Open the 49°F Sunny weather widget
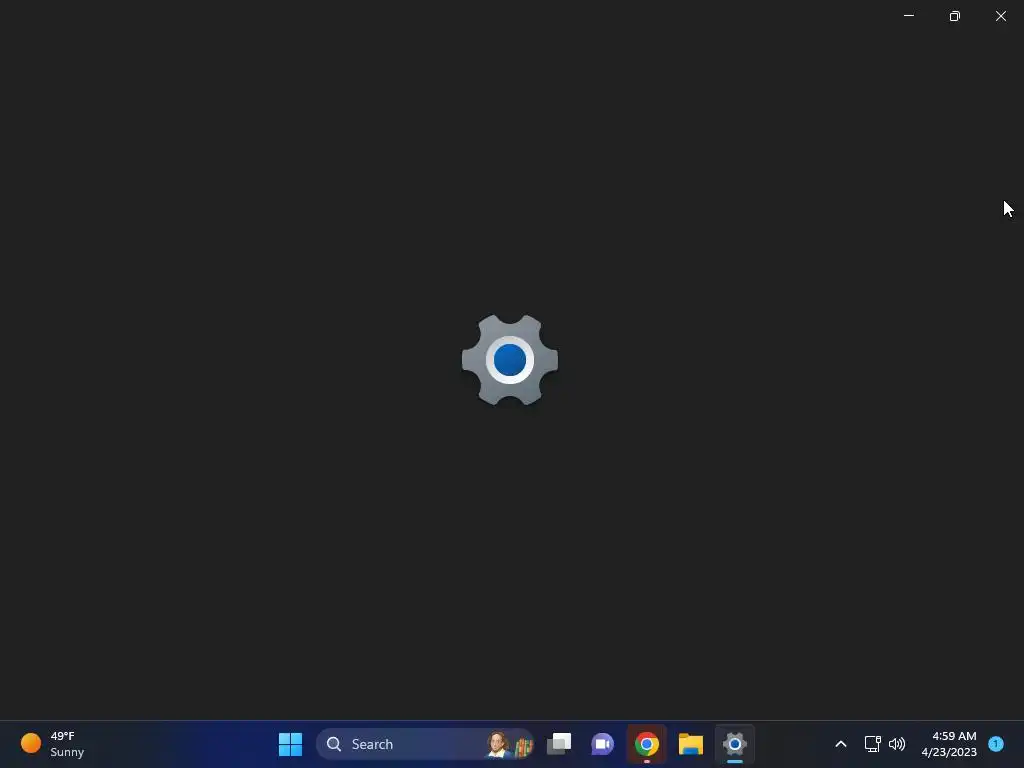Screen dimensions: 1024x768 52,744
